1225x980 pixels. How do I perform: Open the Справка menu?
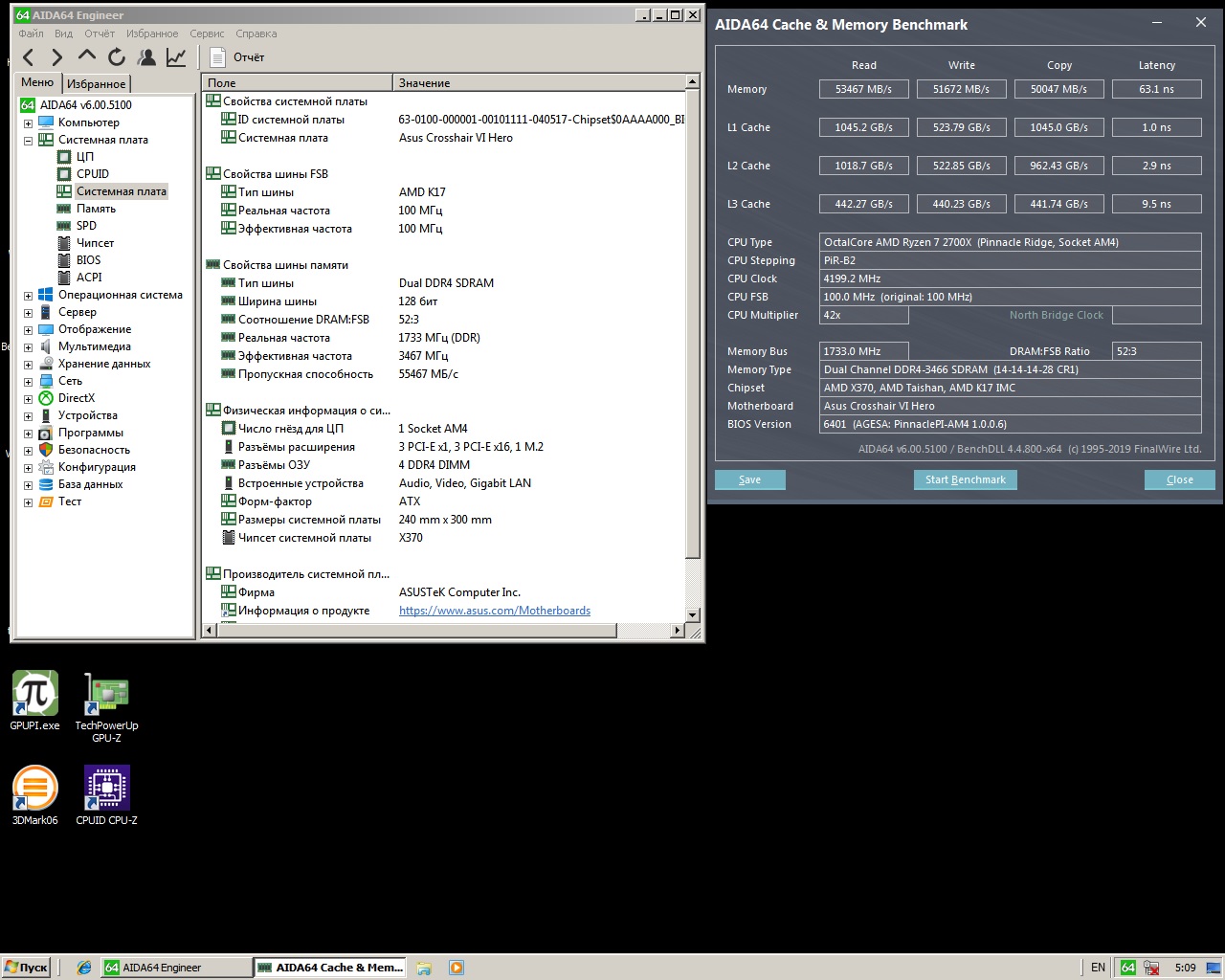256,33
